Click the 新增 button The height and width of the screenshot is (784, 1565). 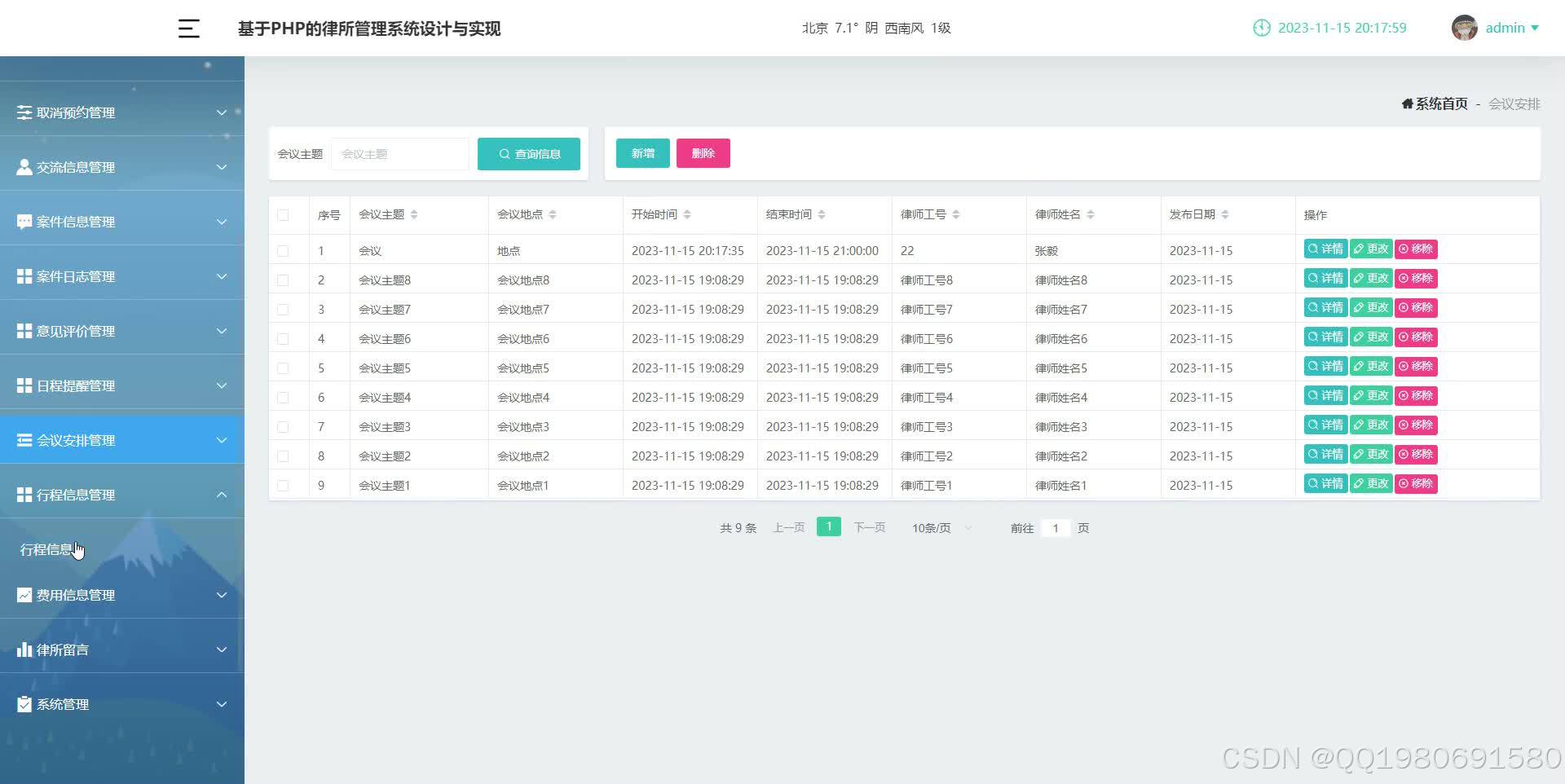[642, 152]
